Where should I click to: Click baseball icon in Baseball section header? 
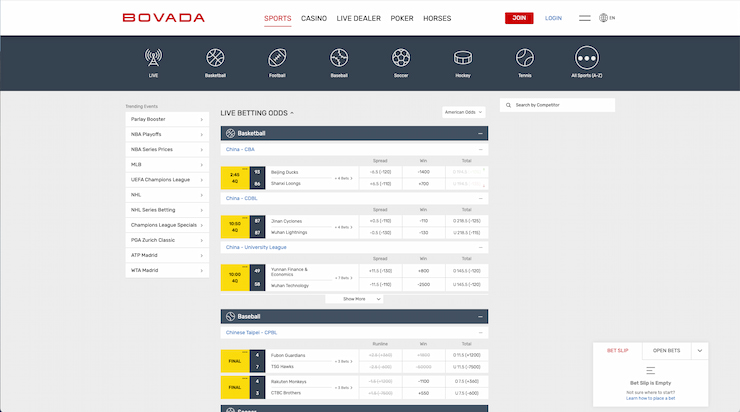pos(230,316)
